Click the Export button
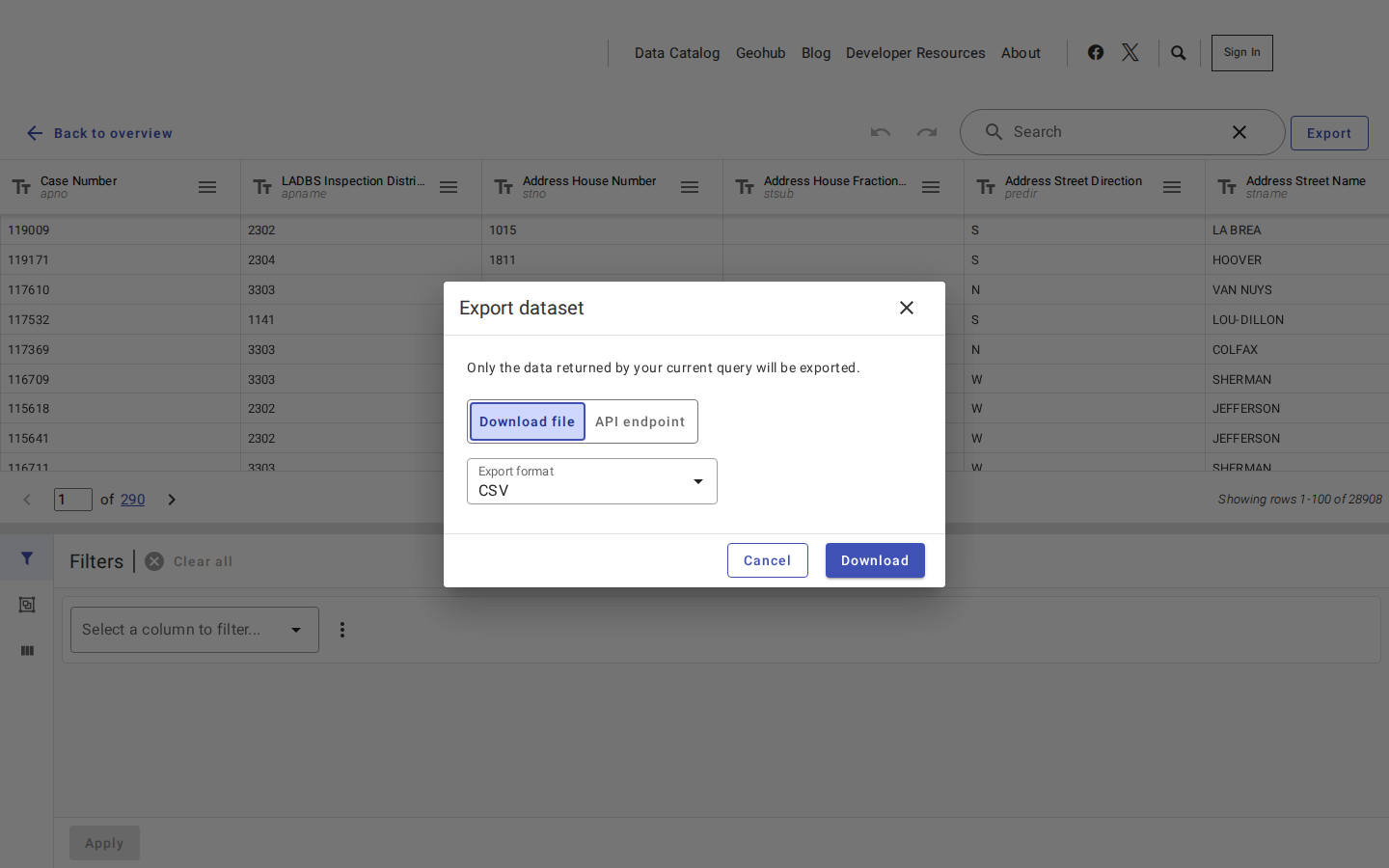The width and height of the screenshot is (1389, 868). pyautogui.click(x=1329, y=133)
